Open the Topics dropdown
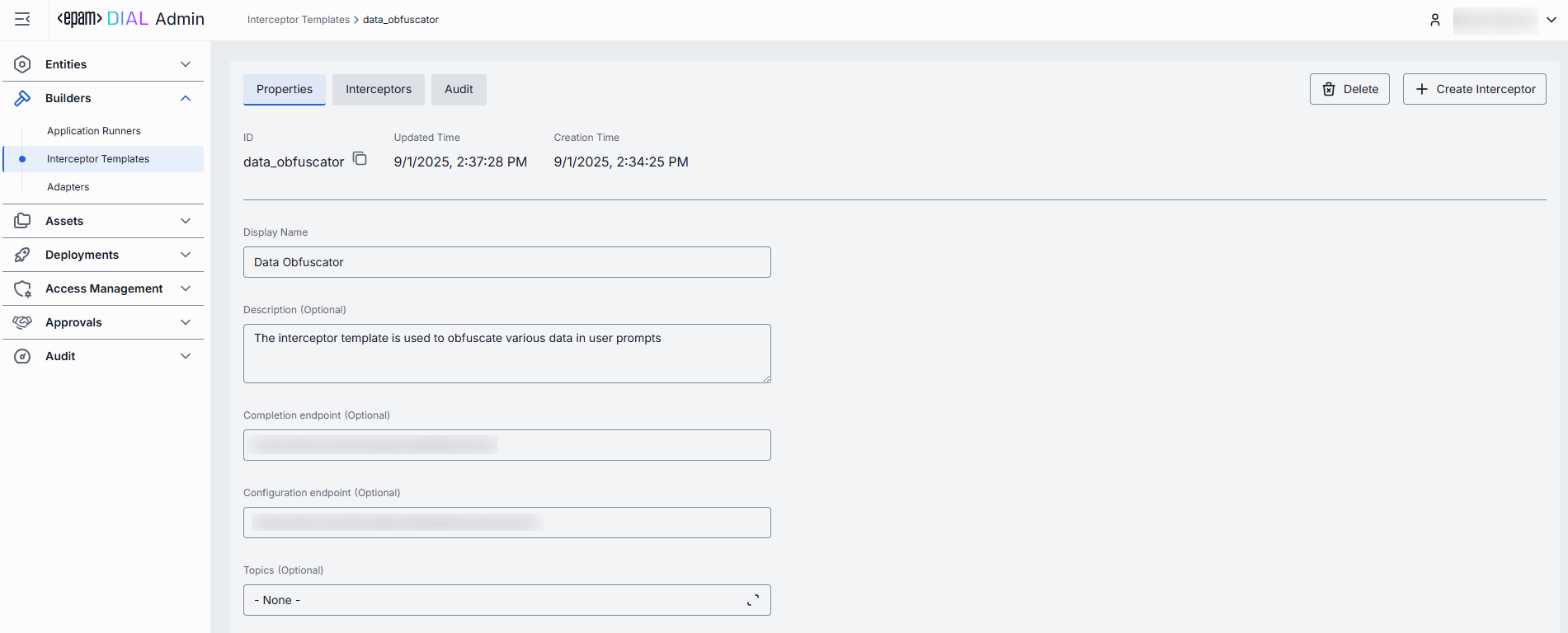Viewport: 1568px width, 633px height. [506, 600]
